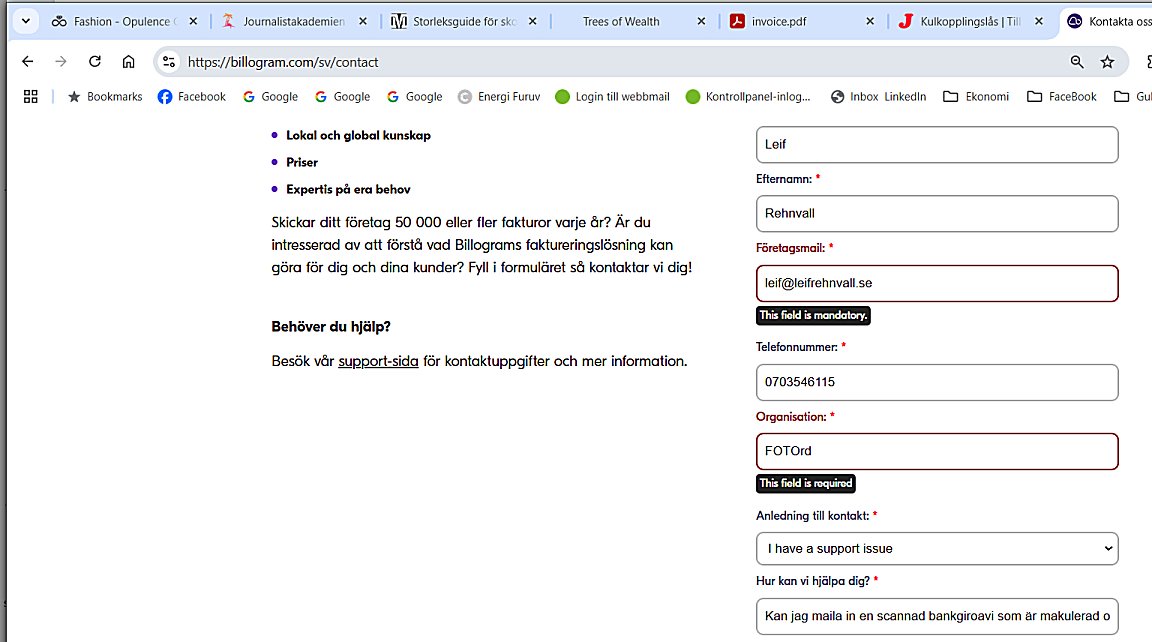Open the Bookmarks star shortcut

coord(105,96)
